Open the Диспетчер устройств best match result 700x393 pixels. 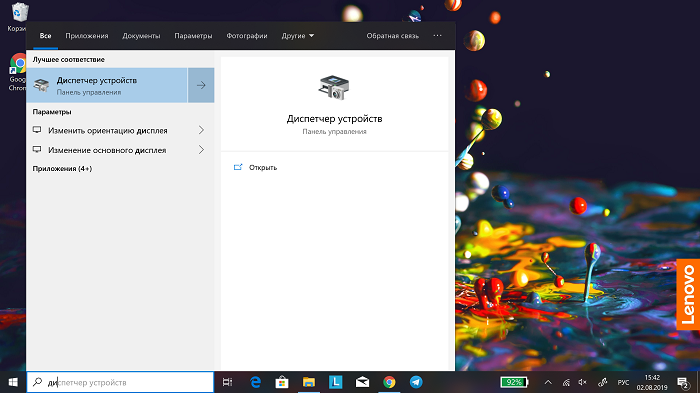(107, 85)
